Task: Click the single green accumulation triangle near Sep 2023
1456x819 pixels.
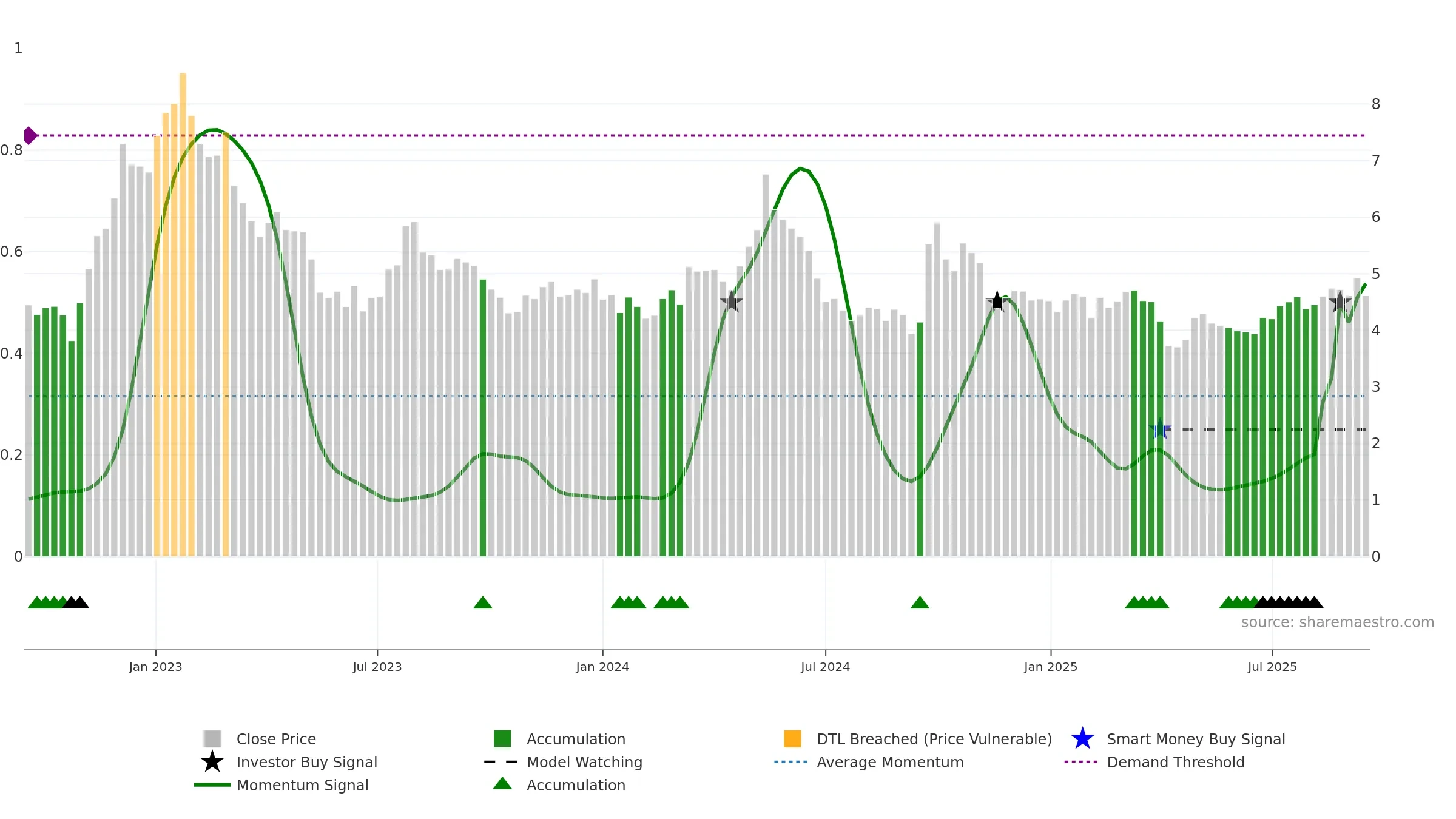Action: (483, 602)
